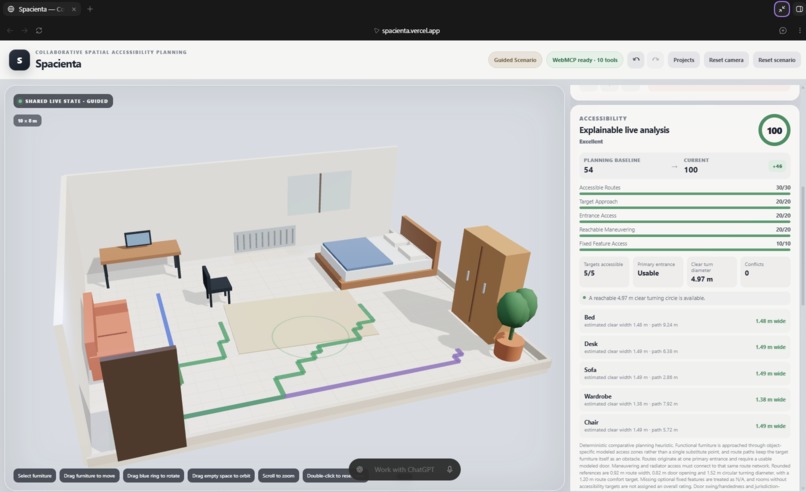806x492 pixels.
Task: Open the Chair route row
Action: point(685,426)
